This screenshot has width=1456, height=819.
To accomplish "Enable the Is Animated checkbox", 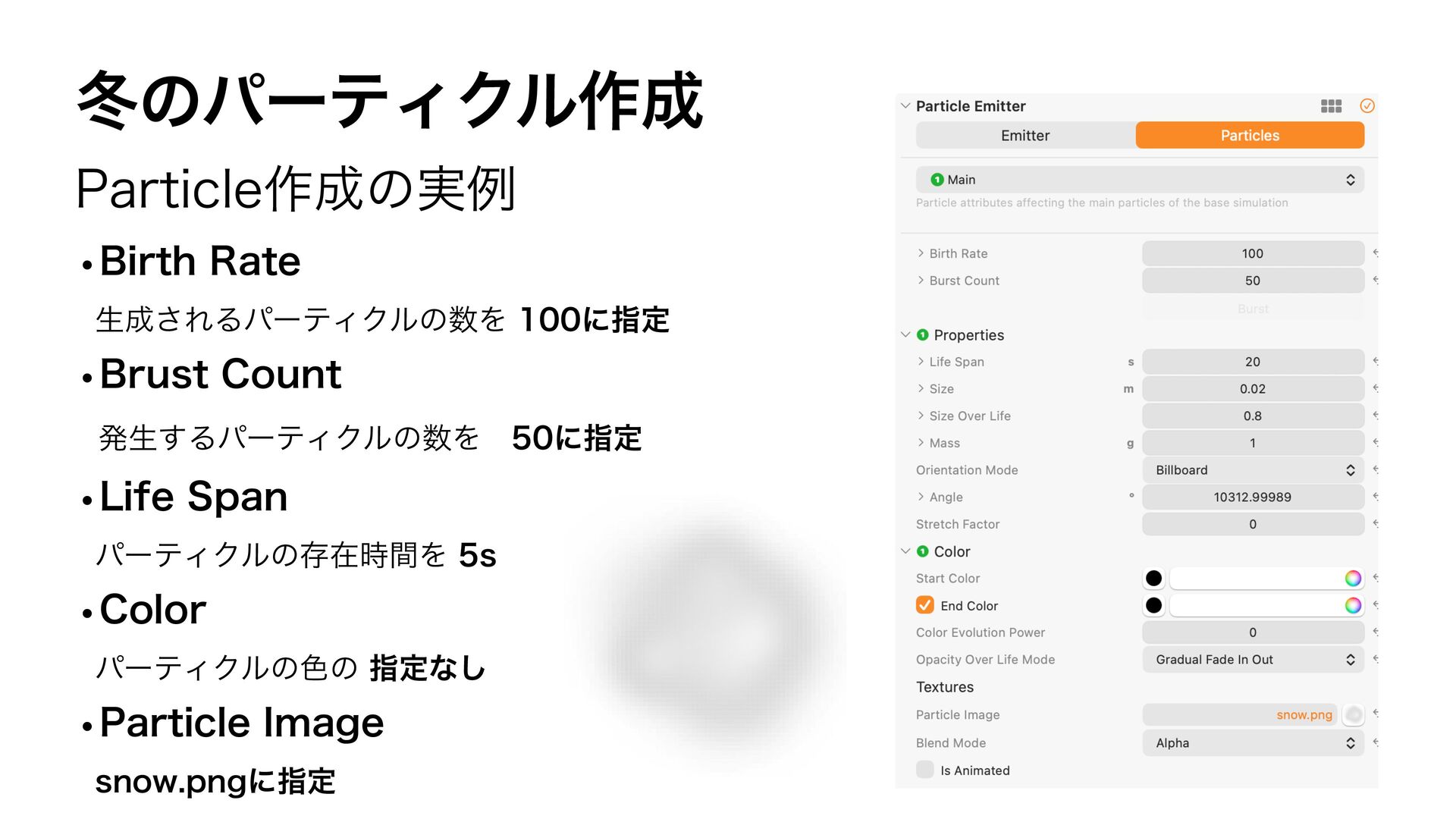I will tap(925, 770).
